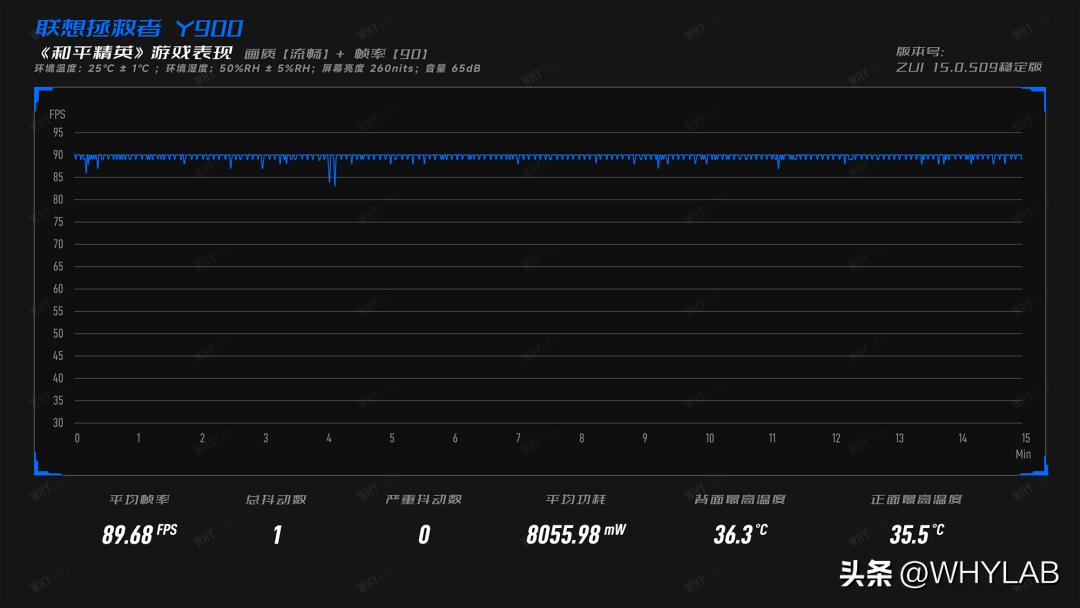The width and height of the screenshot is (1080, 608).
Task: Click the 0 minute axis tick
Action: click(x=77, y=438)
